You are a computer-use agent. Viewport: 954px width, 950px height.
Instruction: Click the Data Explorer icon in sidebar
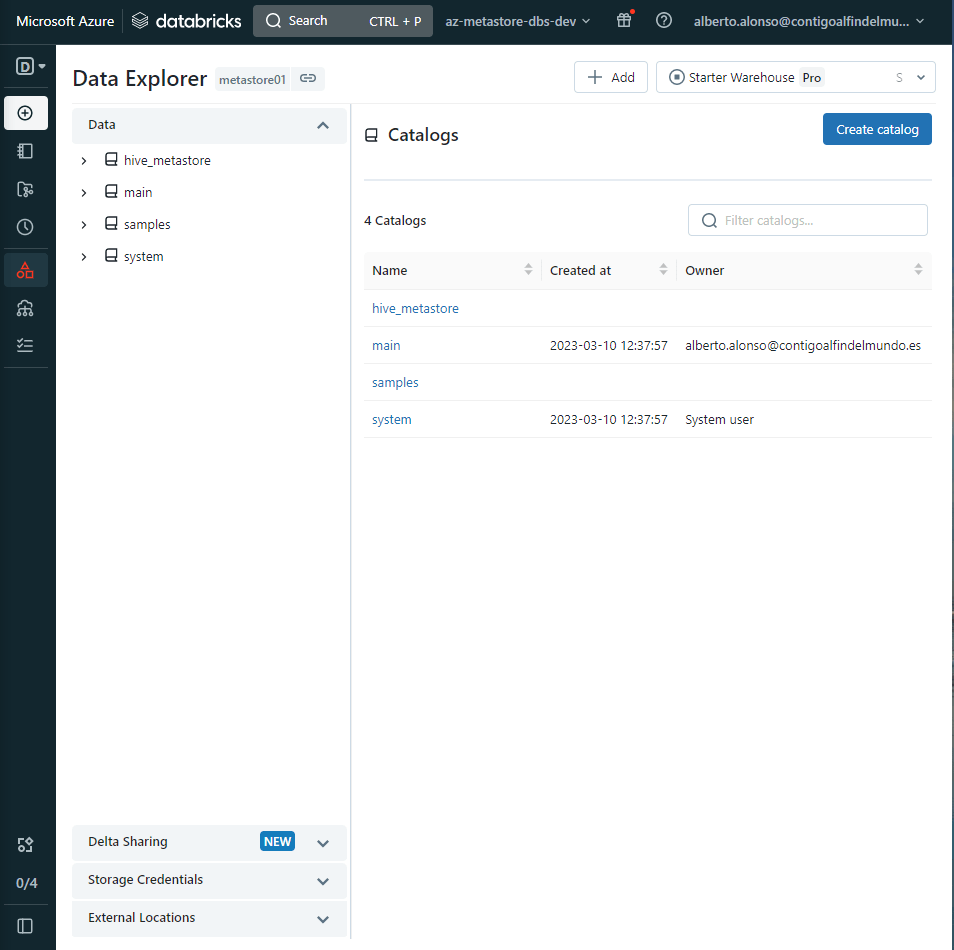click(26, 270)
